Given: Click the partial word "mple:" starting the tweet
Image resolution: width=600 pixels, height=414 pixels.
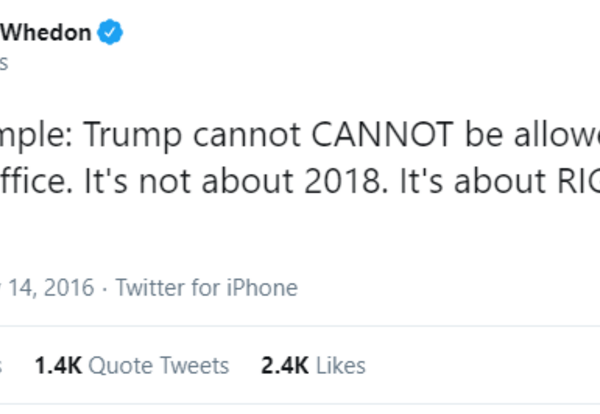Looking at the screenshot, I should tap(39, 137).
